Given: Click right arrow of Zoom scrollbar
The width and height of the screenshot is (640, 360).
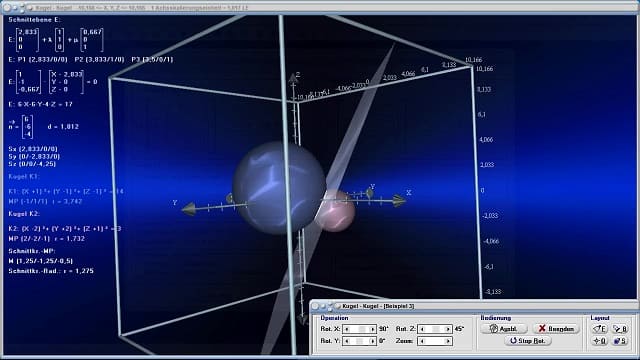Looking at the screenshot, I should (448, 341).
